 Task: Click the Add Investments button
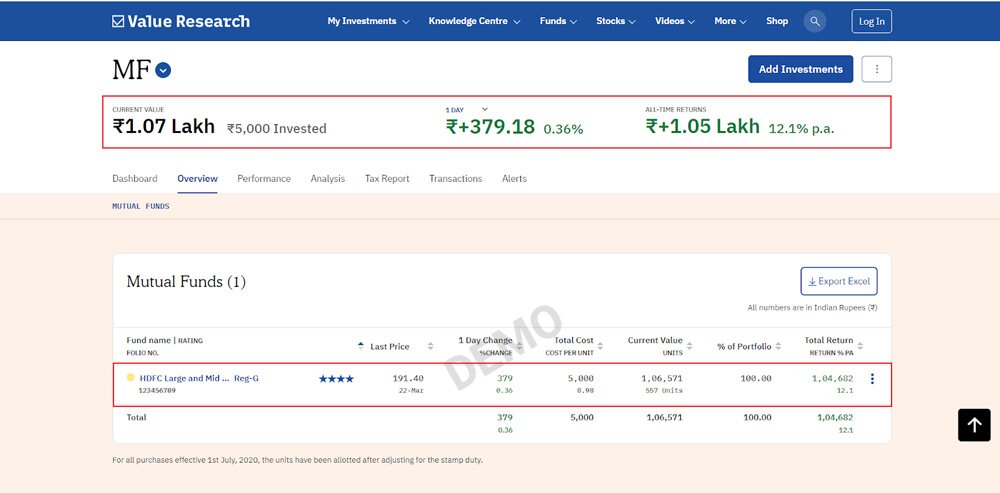[800, 69]
